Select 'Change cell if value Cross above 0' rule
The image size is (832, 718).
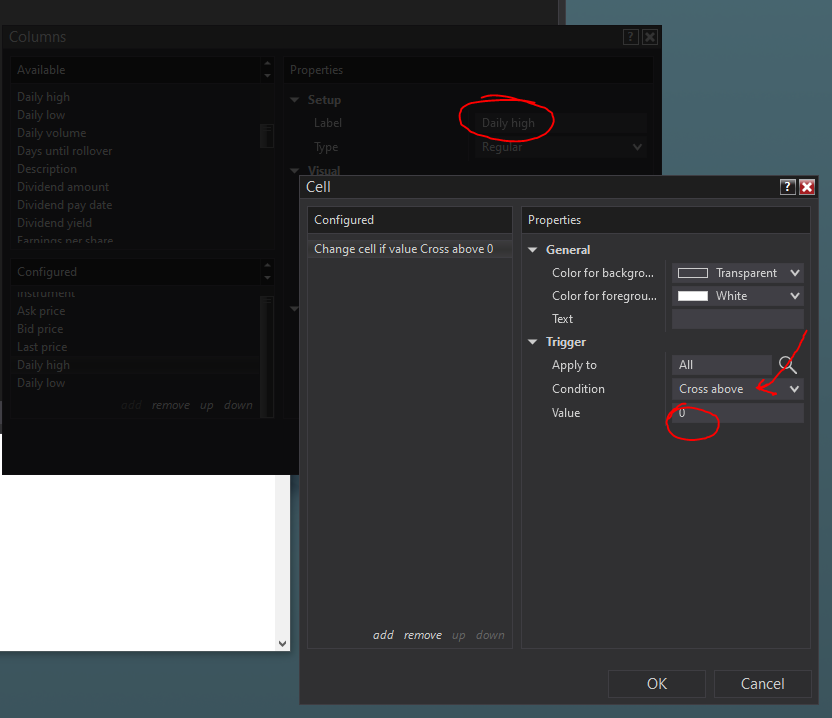point(410,249)
